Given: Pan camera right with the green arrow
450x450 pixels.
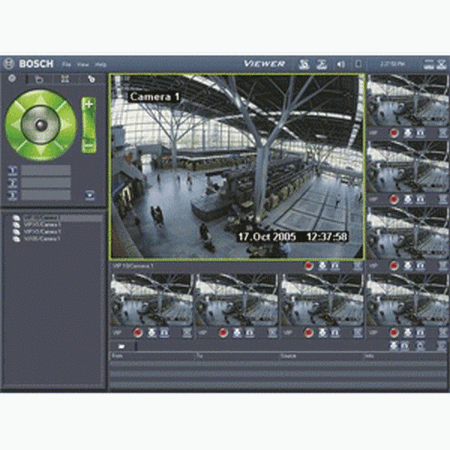Looking at the screenshot, I should point(68,125).
